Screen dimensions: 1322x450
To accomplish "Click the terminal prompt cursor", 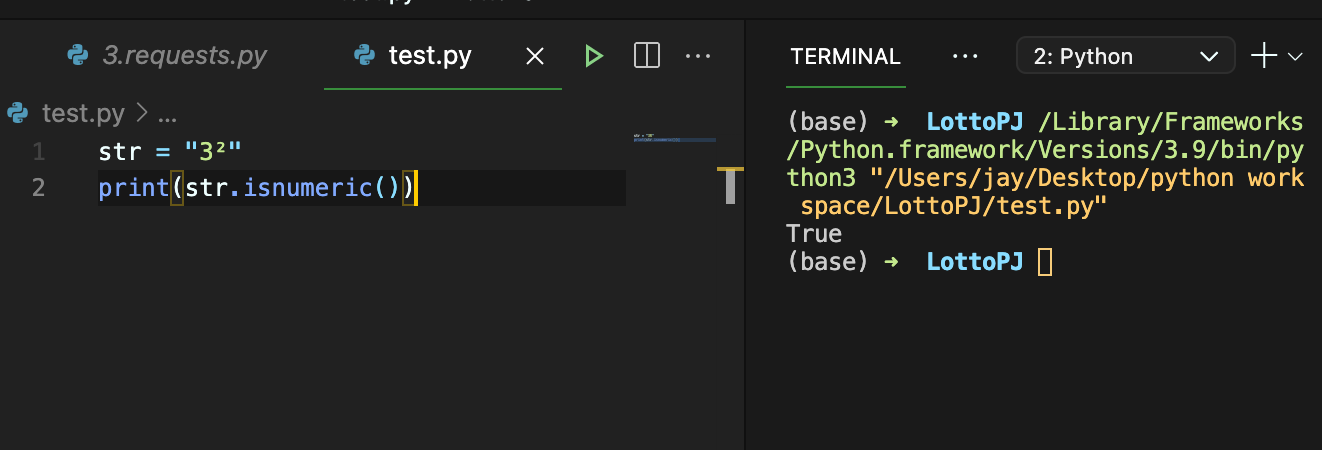I will tap(1045, 262).
